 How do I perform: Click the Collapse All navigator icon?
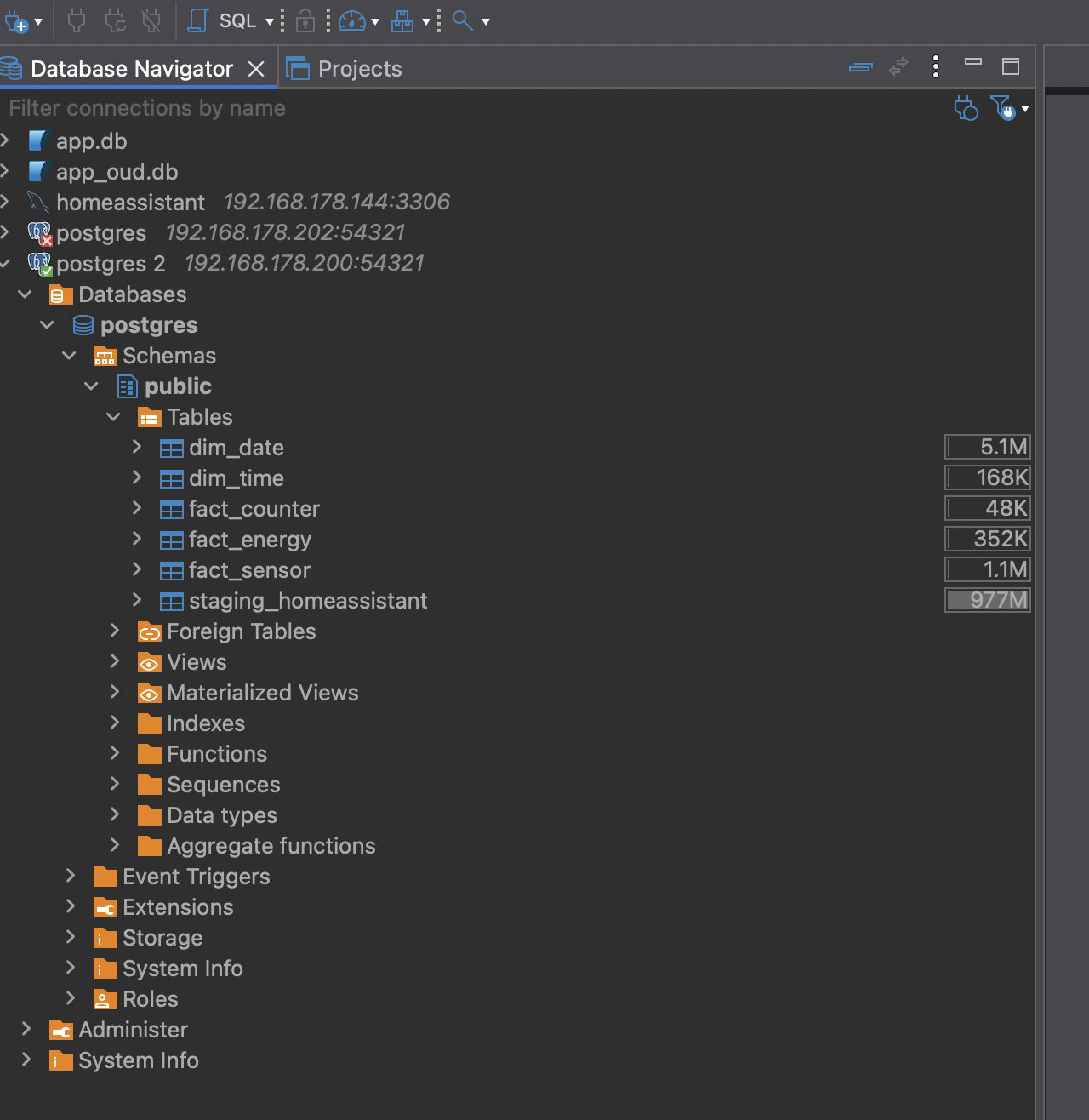point(861,67)
